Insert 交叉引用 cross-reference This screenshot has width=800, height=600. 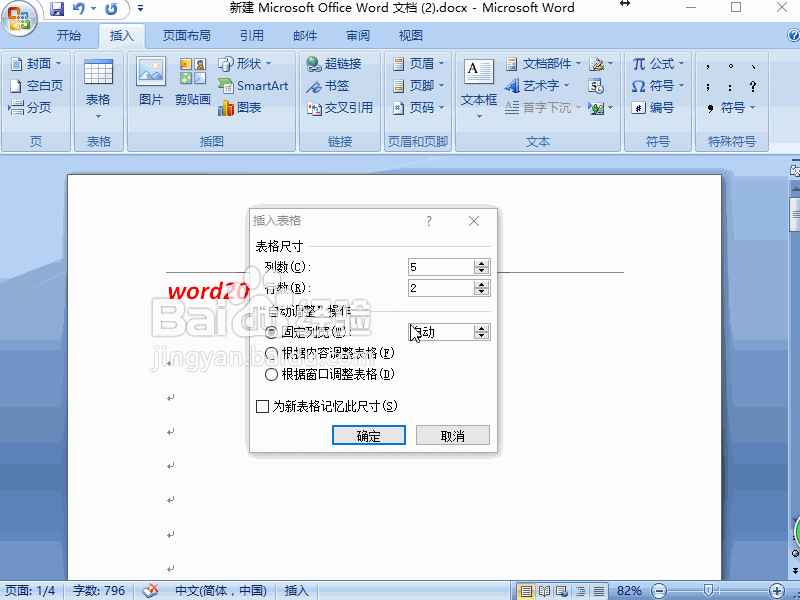(x=340, y=108)
